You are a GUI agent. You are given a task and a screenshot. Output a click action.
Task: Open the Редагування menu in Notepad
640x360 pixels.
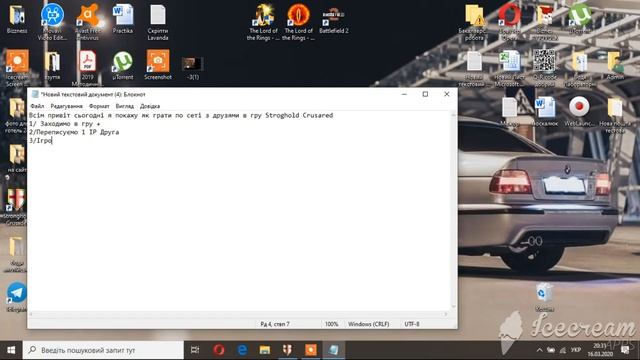(x=67, y=106)
